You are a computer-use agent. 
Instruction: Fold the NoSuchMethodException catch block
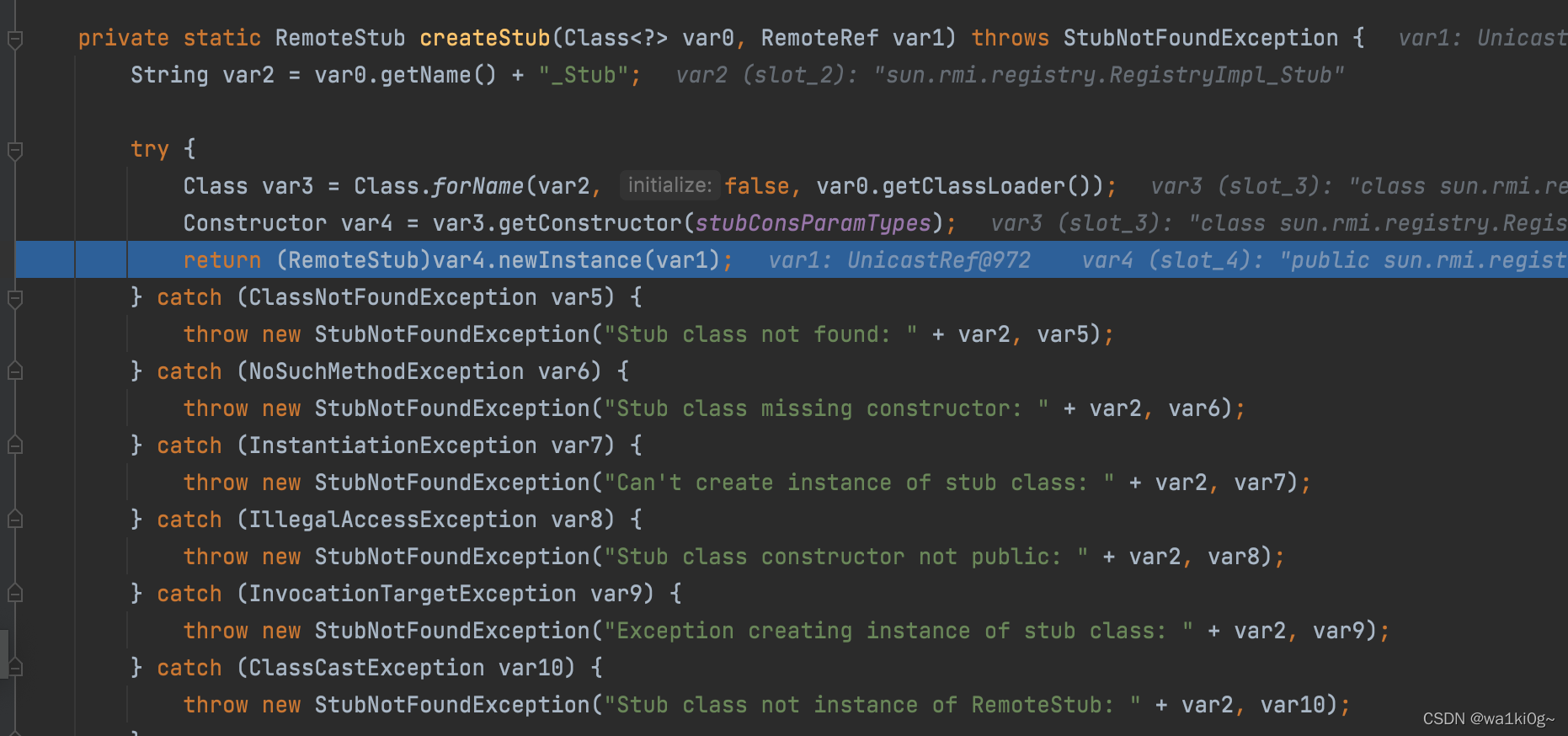pos(15,371)
